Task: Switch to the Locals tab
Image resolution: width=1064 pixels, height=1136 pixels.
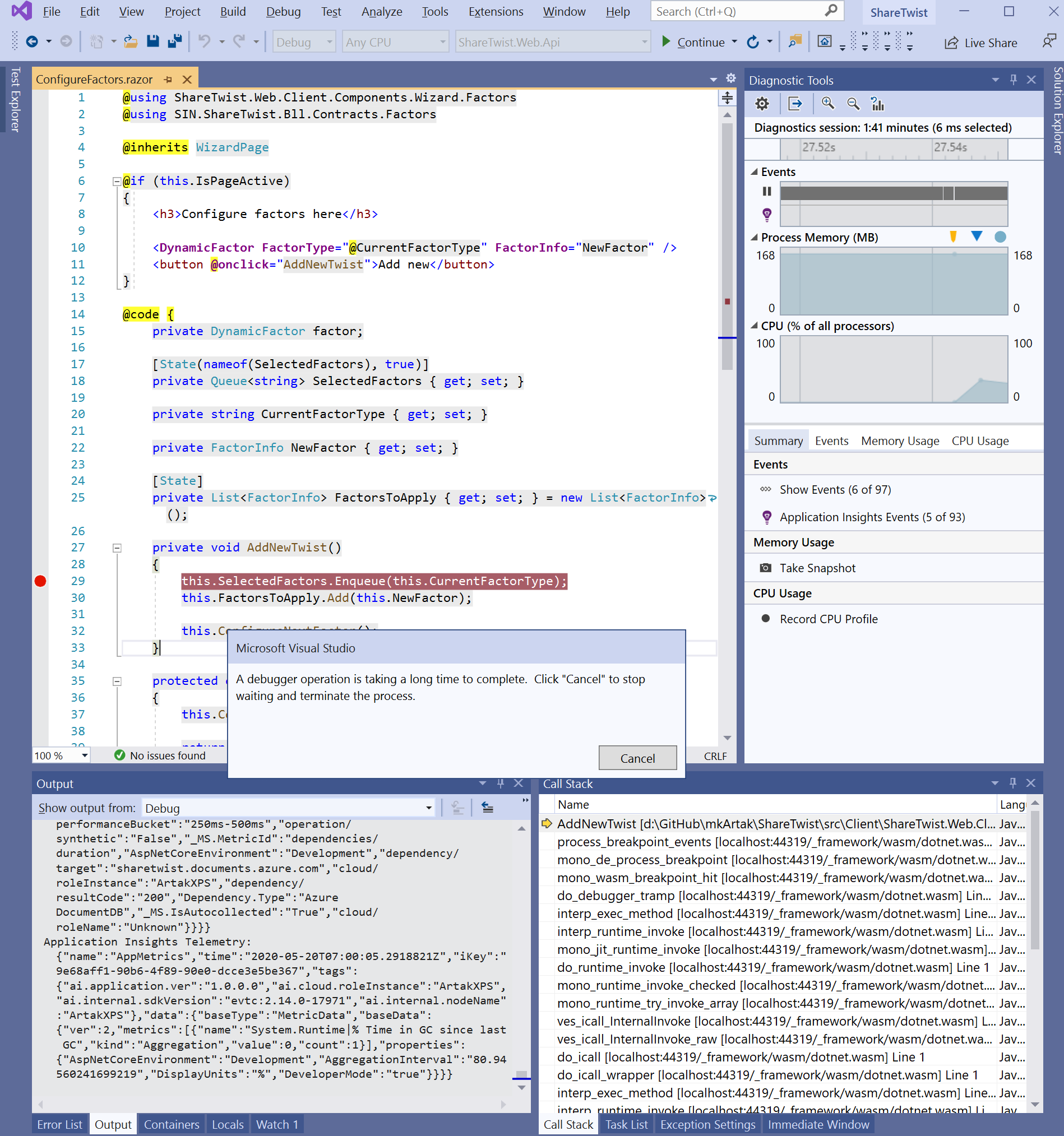Action: 228,1124
